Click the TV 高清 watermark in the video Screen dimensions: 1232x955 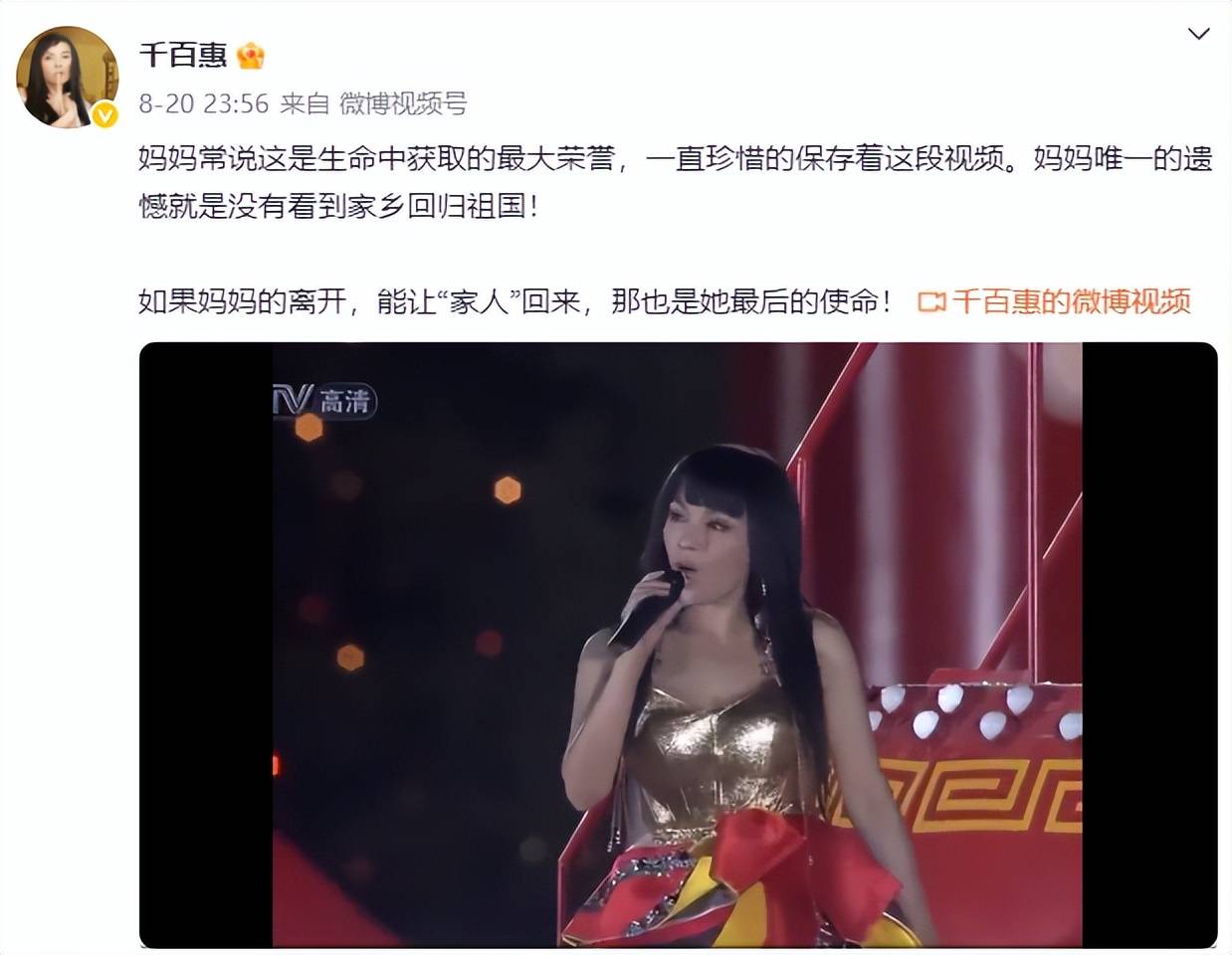pyautogui.click(x=325, y=400)
